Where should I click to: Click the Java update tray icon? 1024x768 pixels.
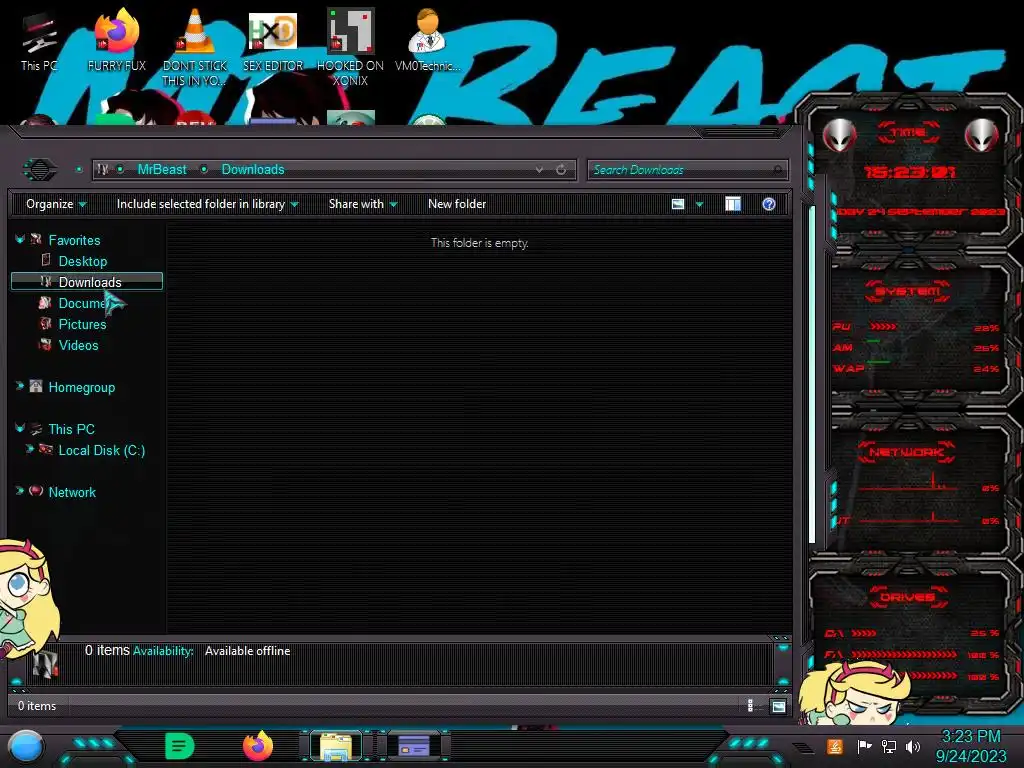coord(835,746)
